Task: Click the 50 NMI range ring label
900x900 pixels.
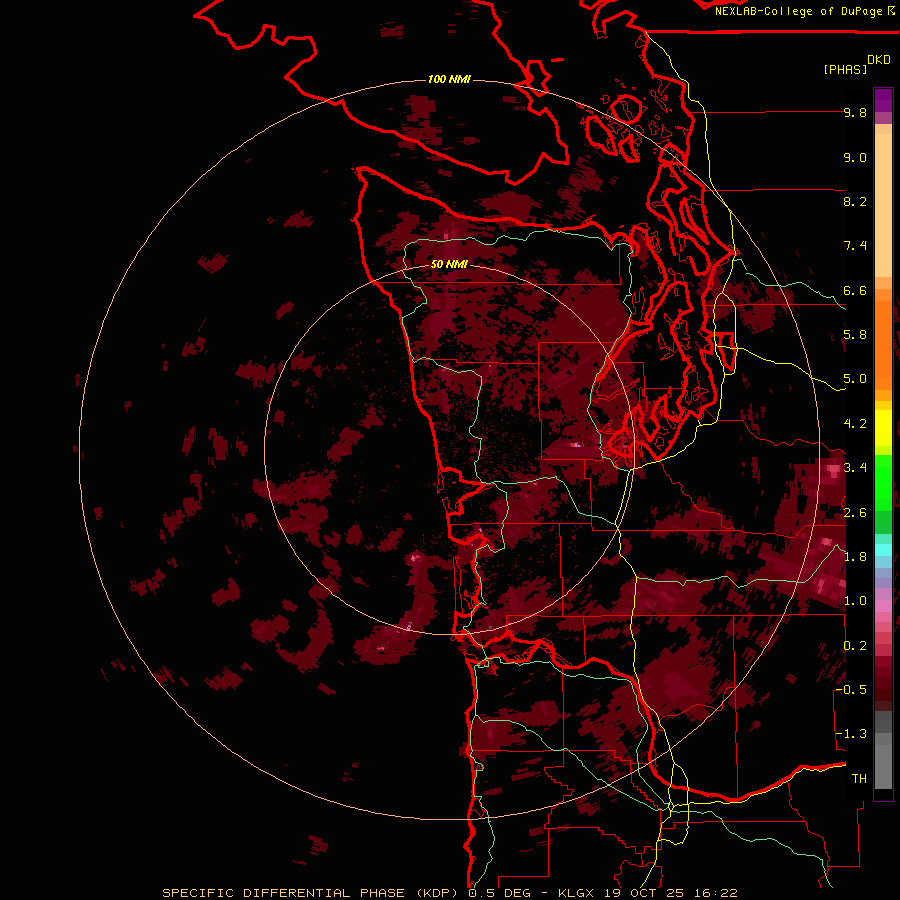Action: tap(449, 264)
